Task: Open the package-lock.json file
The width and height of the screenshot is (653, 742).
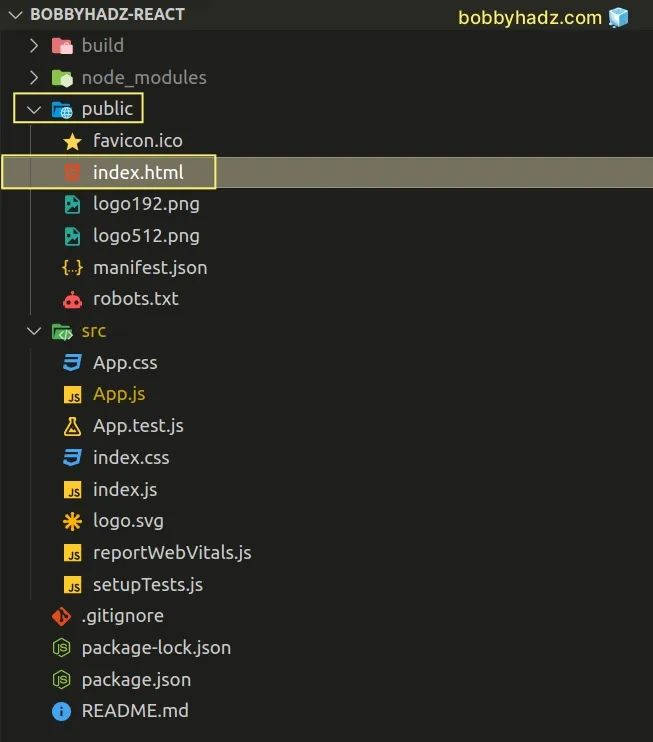Action: (156, 648)
